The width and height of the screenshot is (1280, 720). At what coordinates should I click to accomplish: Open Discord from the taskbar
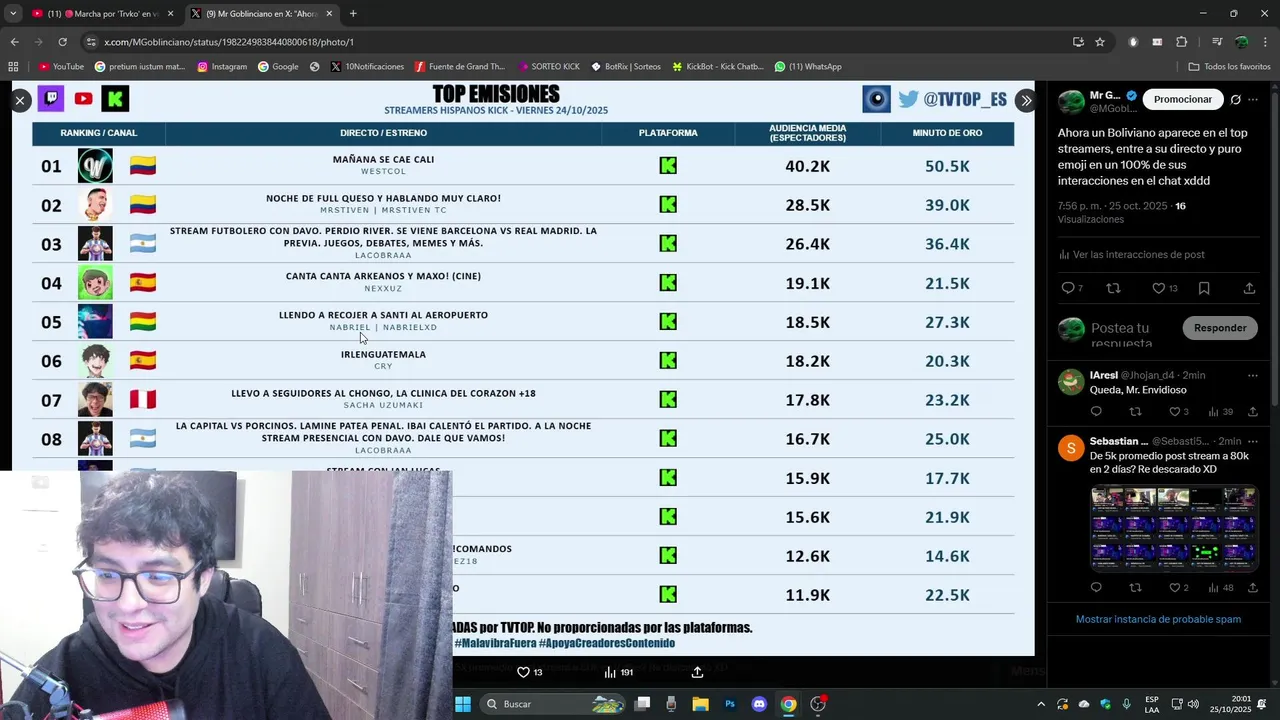click(x=759, y=704)
